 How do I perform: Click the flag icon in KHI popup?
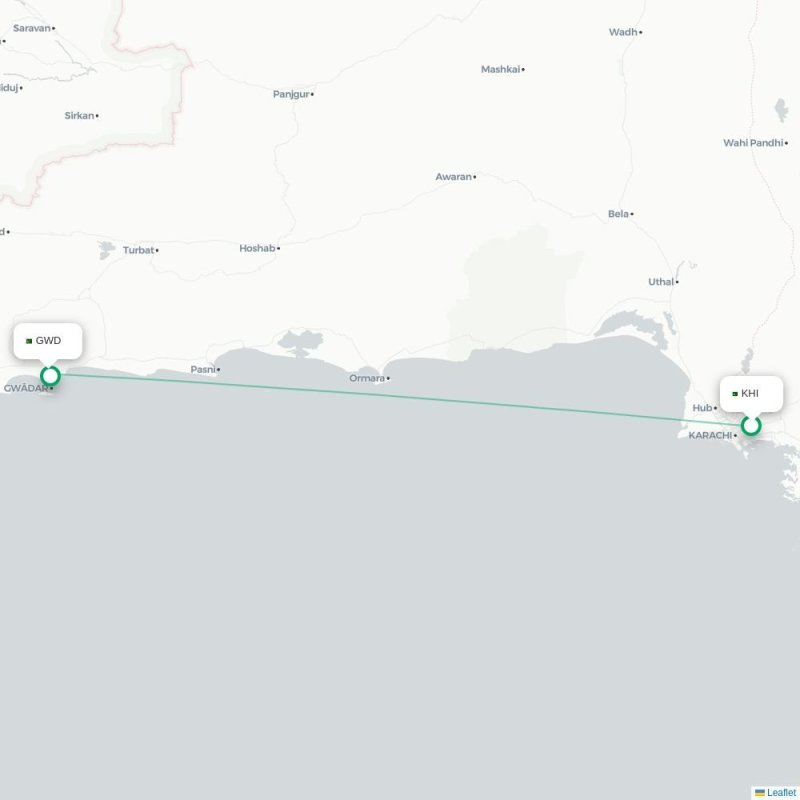(x=735, y=394)
